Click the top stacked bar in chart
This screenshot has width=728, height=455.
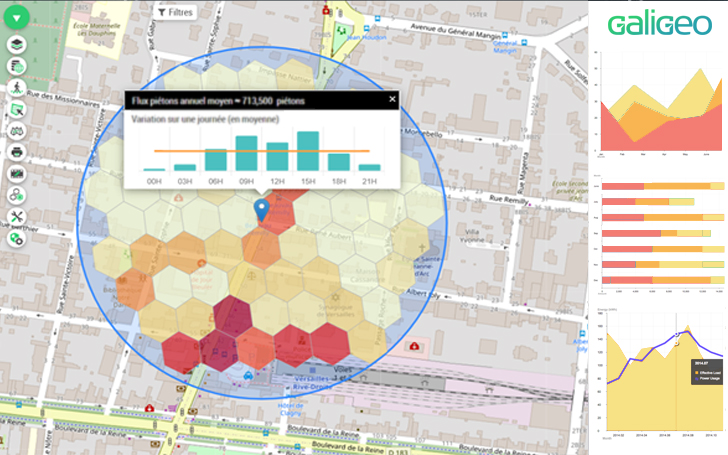[663, 186]
